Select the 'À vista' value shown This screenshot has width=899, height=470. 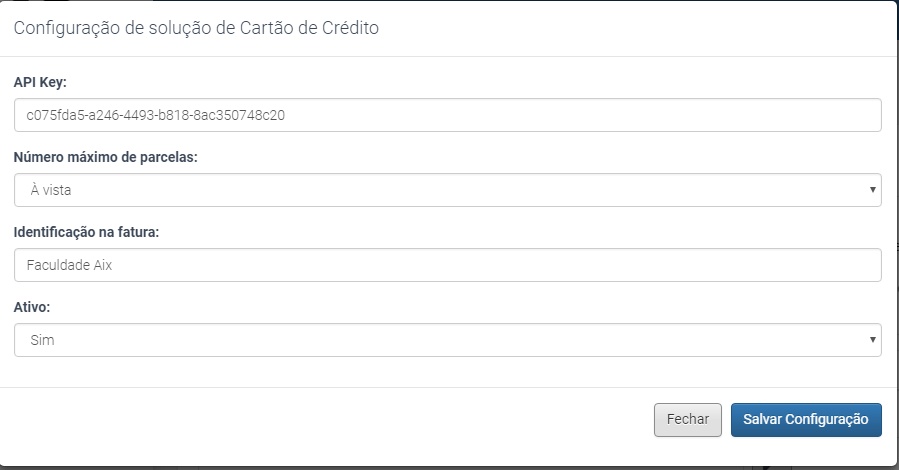50,190
